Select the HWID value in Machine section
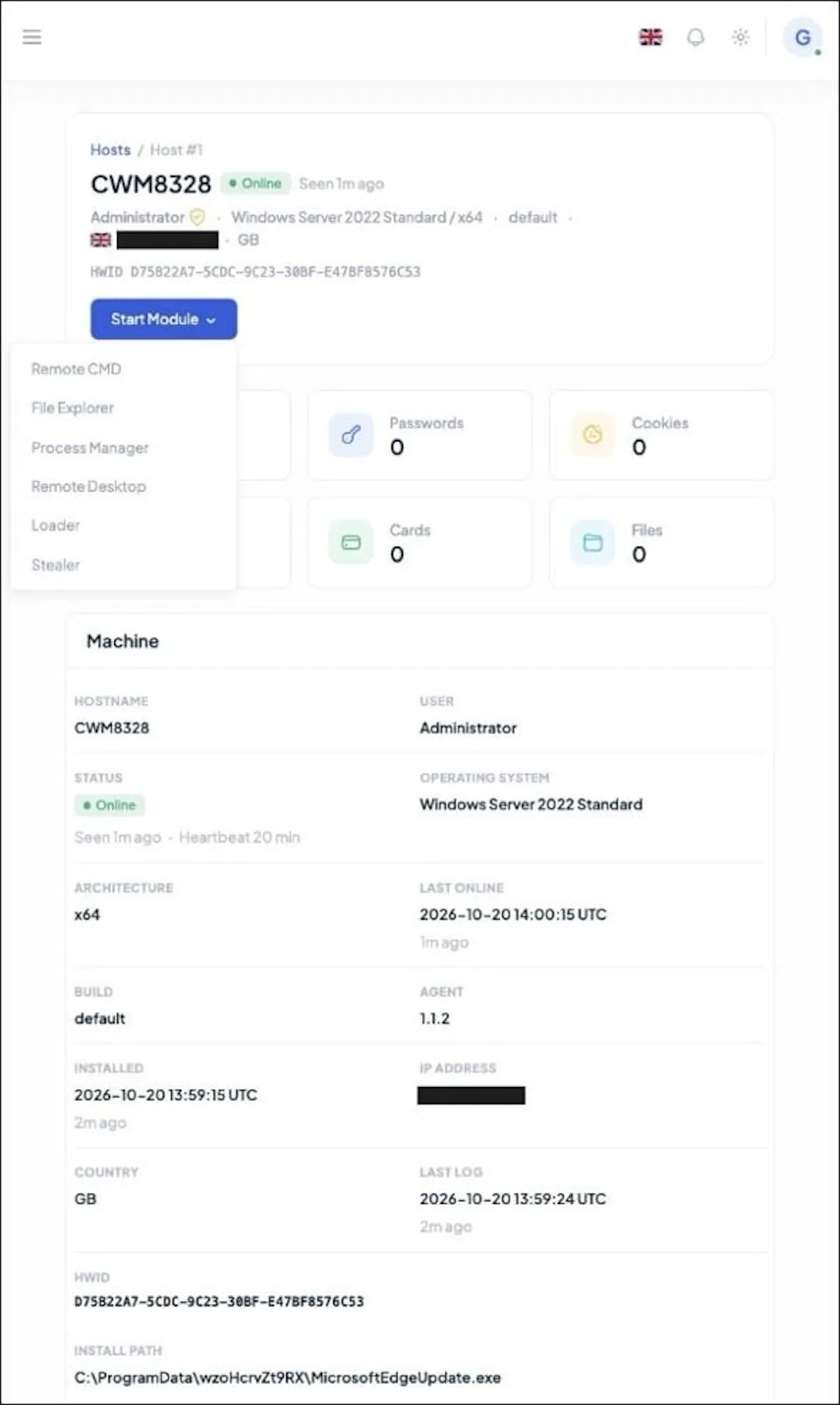Screen dimensions: 840x1405 [x=219, y=1301]
